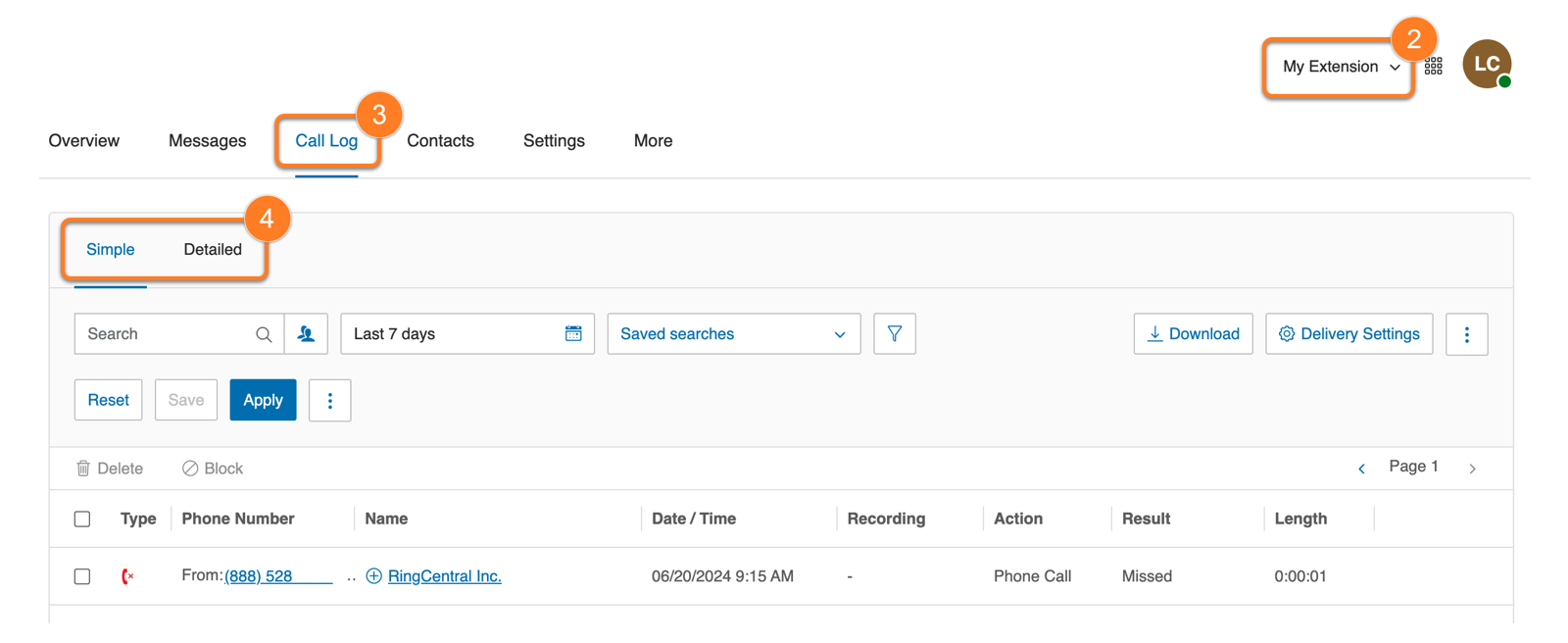Click the LC user profile avatar
The width and height of the screenshot is (1568, 643).
point(1486,65)
